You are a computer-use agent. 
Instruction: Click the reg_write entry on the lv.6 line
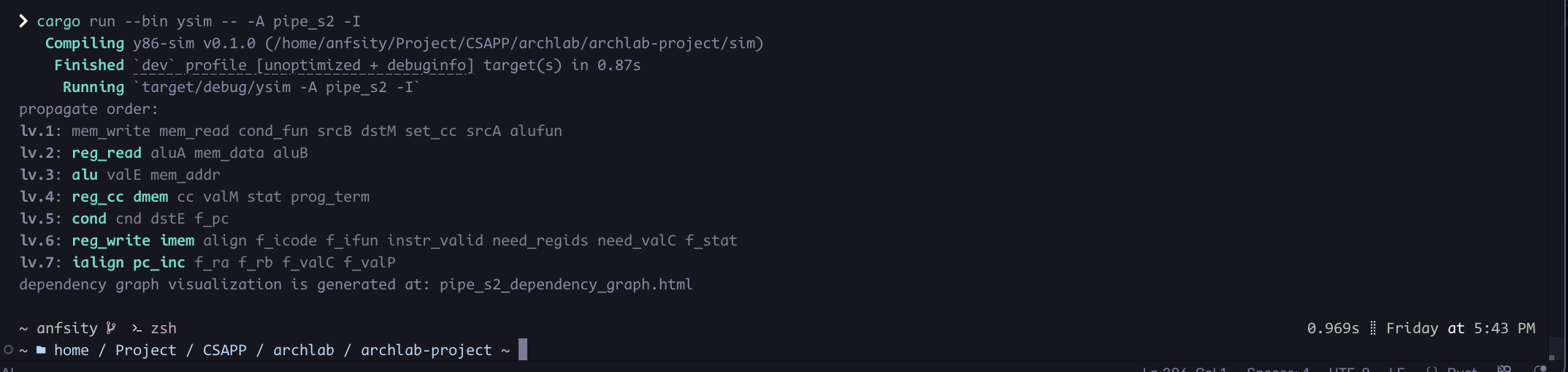(111, 240)
